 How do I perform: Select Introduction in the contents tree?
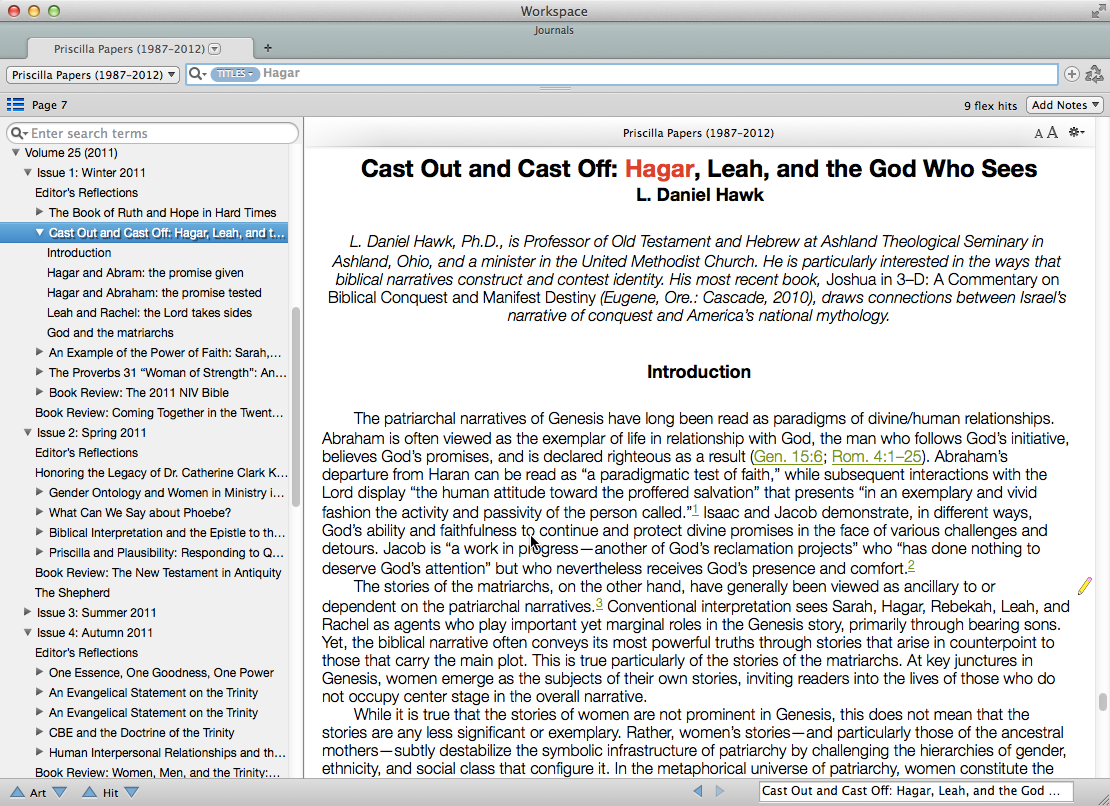[x=79, y=253]
